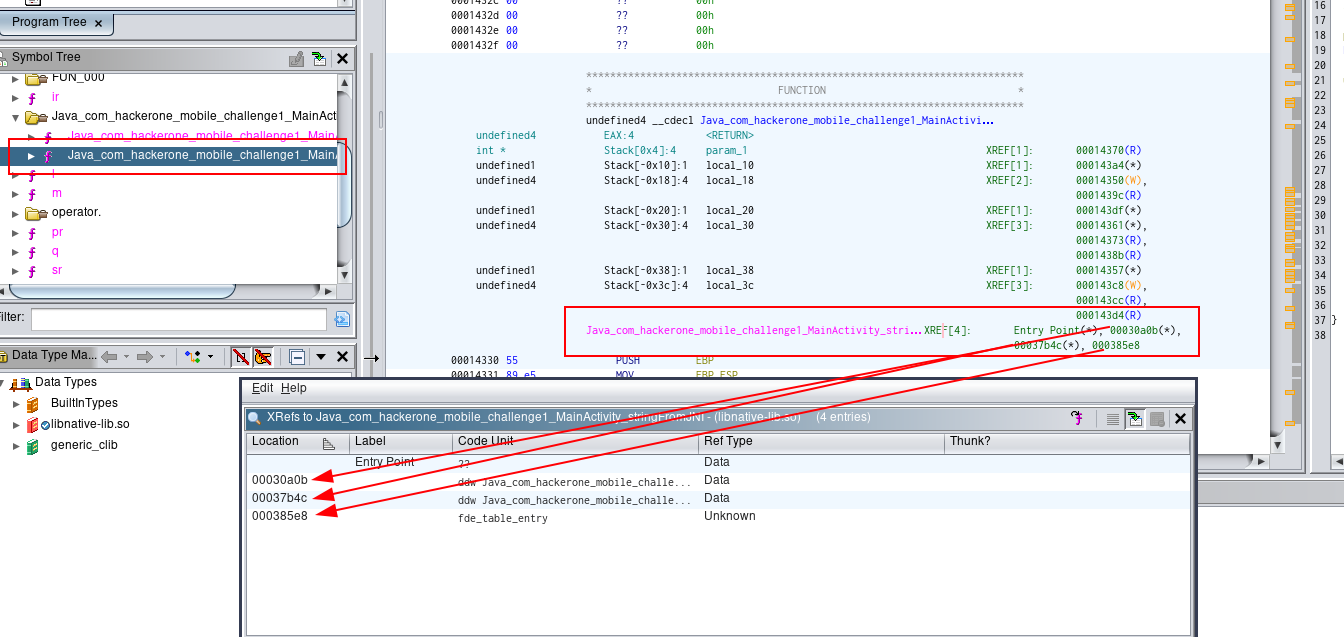
Task: Expand the 'sr' function node
Action: pos(15,271)
